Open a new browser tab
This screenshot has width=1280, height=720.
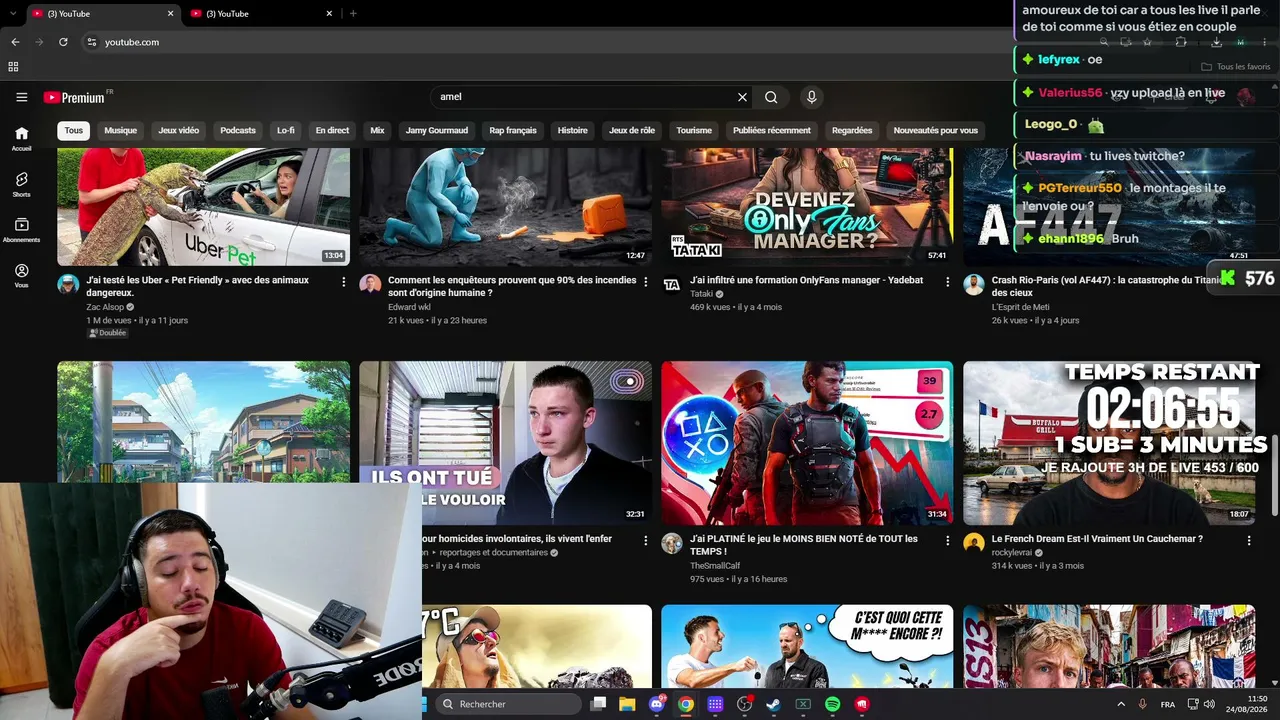tap(353, 13)
